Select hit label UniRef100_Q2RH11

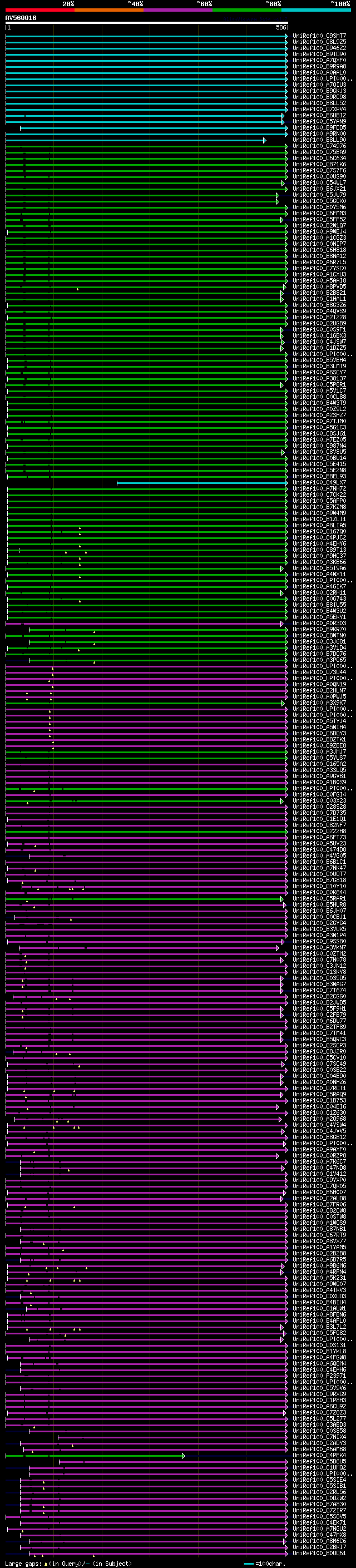point(319,592)
